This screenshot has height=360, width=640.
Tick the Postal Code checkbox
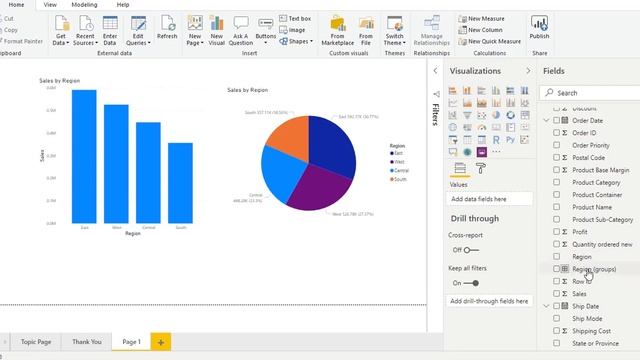point(556,157)
